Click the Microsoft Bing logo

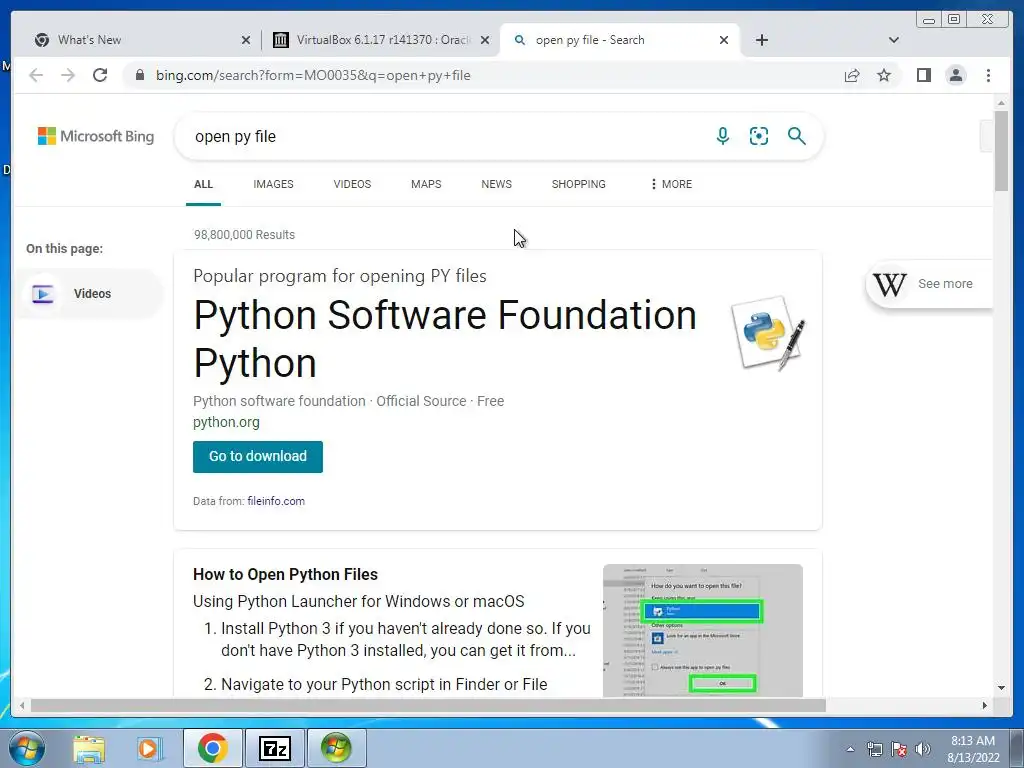(x=96, y=136)
